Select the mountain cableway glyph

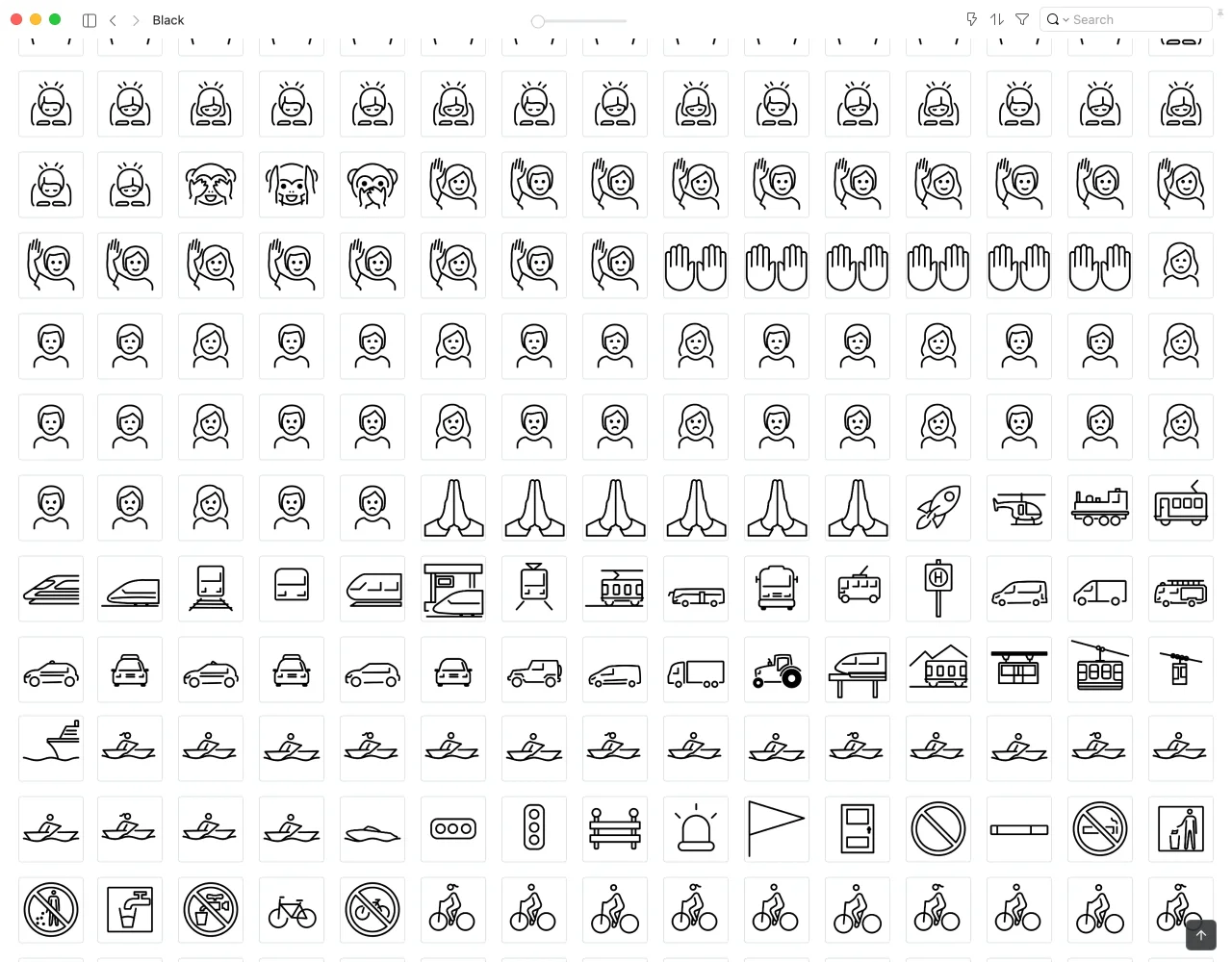[1100, 670]
